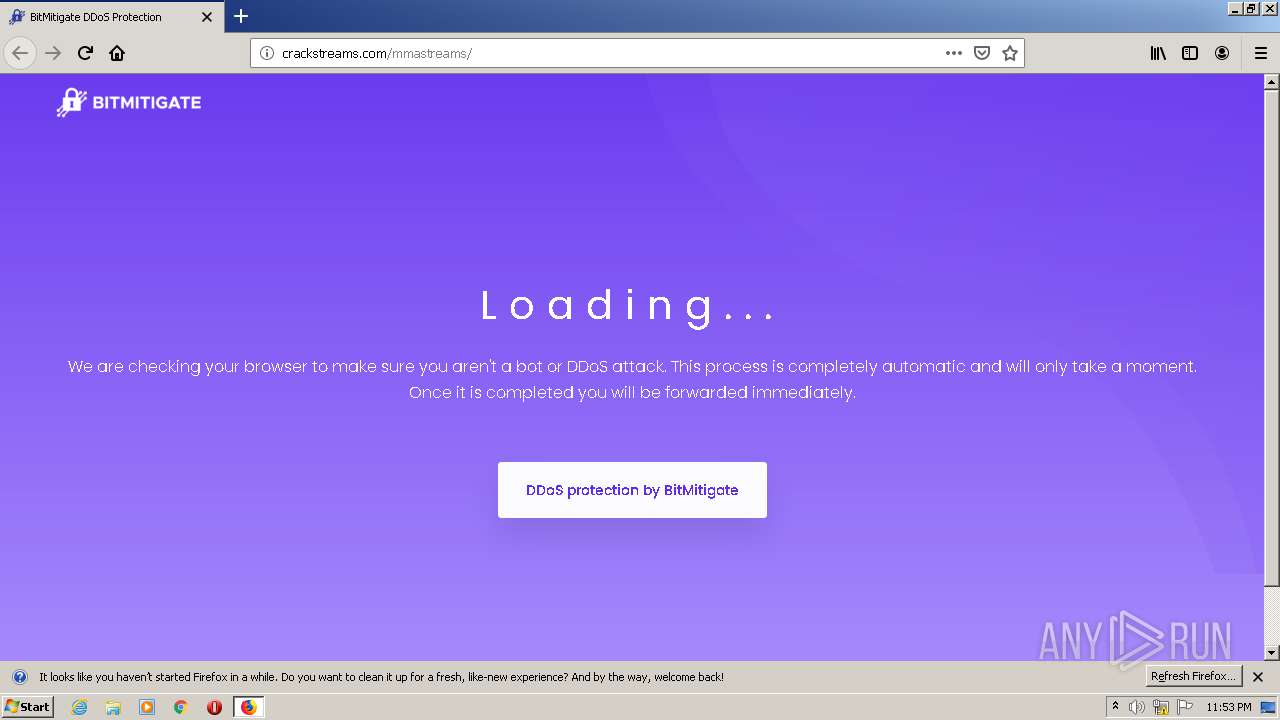Click the notification bar info icon

pyautogui.click(x=19, y=677)
